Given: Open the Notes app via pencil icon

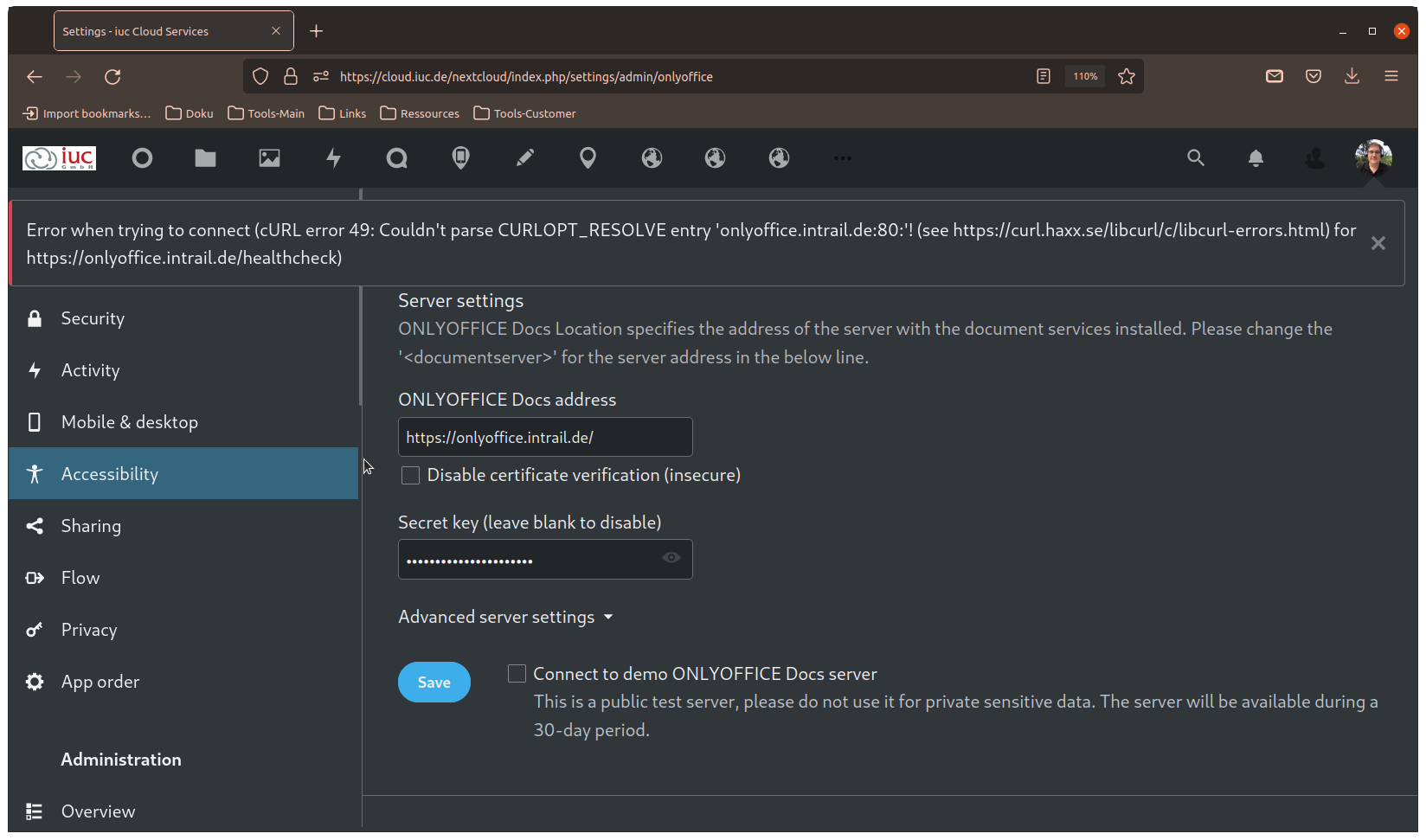Looking at the screenshot, I should pos(524,158).
